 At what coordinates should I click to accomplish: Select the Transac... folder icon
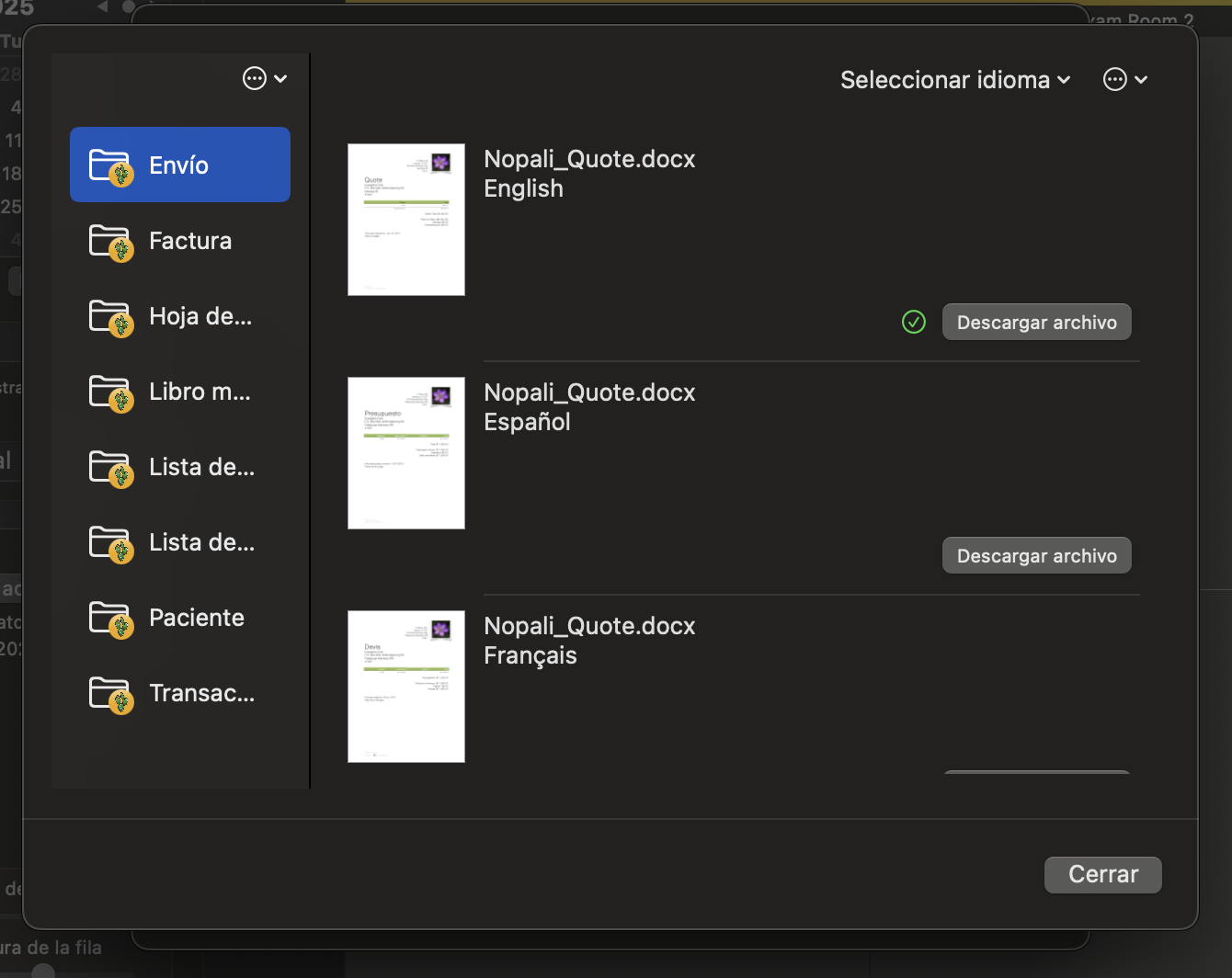click(111, 694)
